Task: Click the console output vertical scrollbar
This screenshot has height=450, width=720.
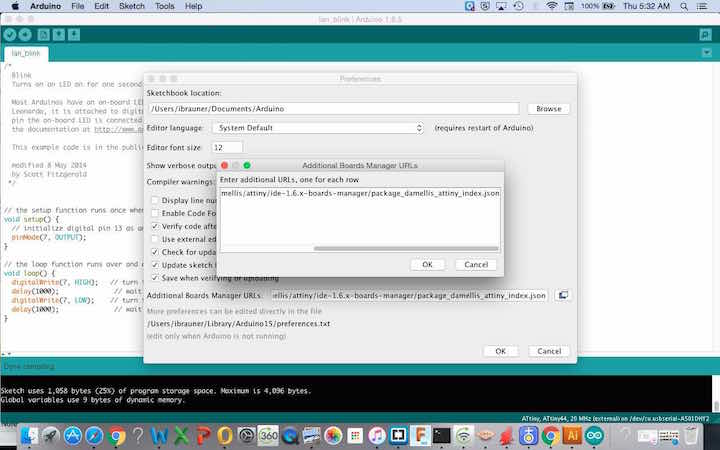Action: pyautogui.click(x=716, y=406)
